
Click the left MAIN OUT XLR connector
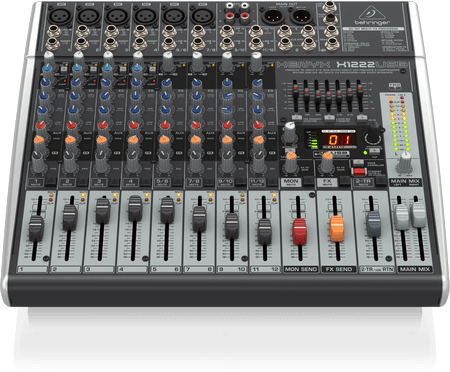click(x=273, y=15)
